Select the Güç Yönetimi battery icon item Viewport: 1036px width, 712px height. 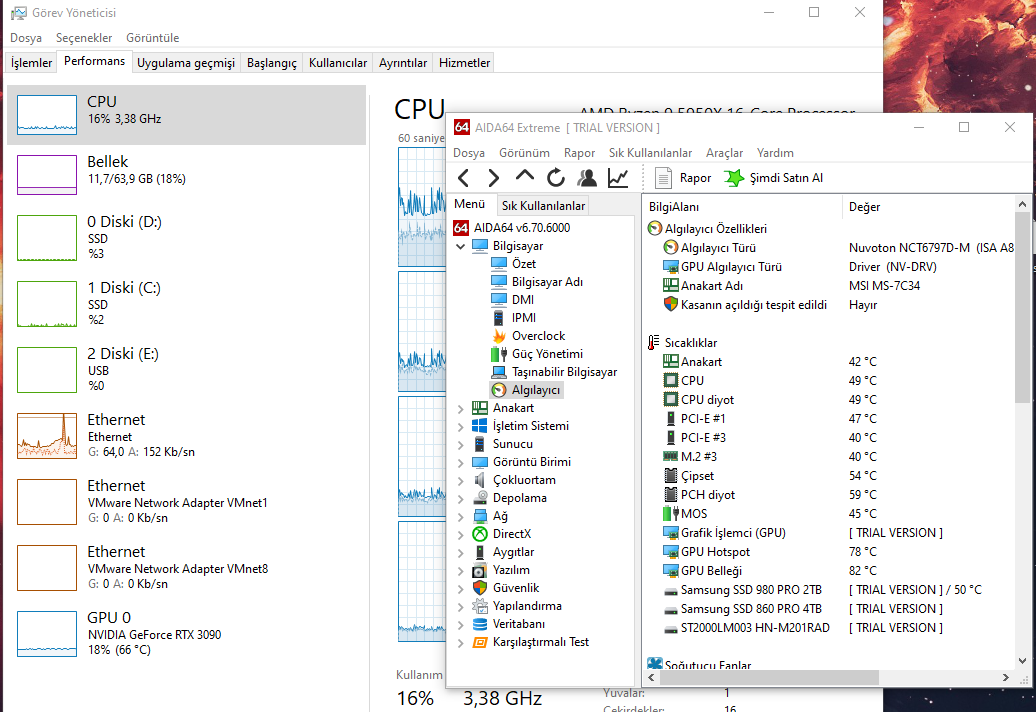point(499,353)
